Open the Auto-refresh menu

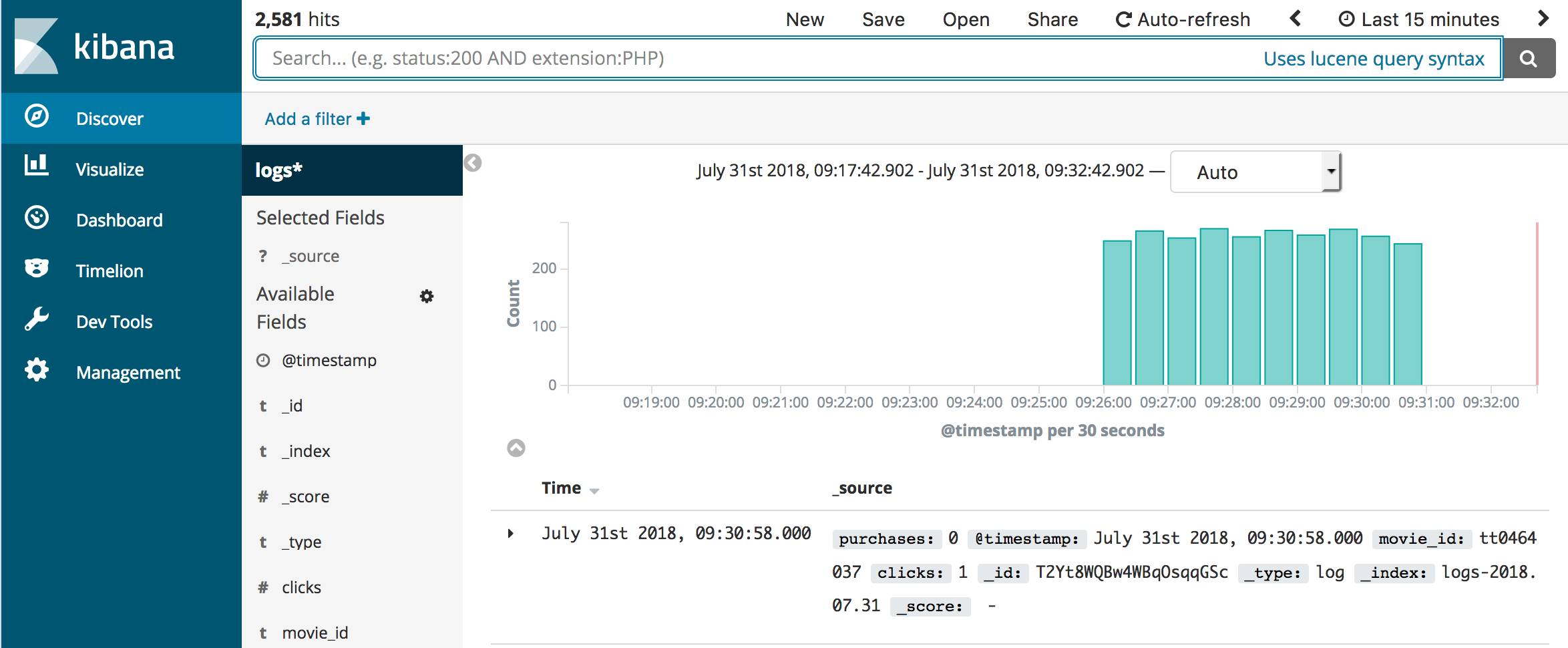[x=1183, y=19]
